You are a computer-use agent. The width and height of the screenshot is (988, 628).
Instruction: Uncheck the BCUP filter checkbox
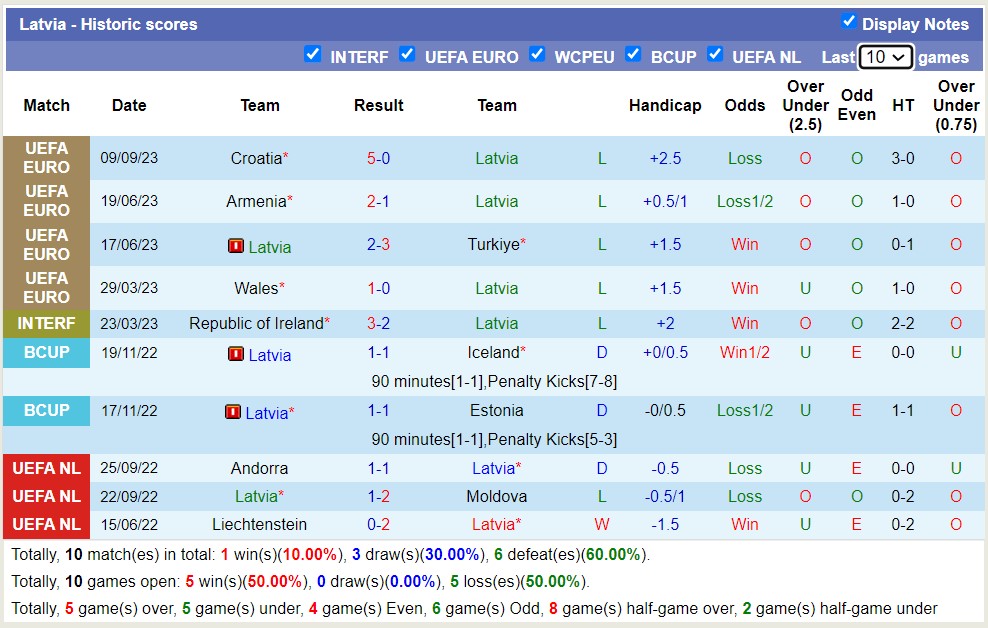633,55
